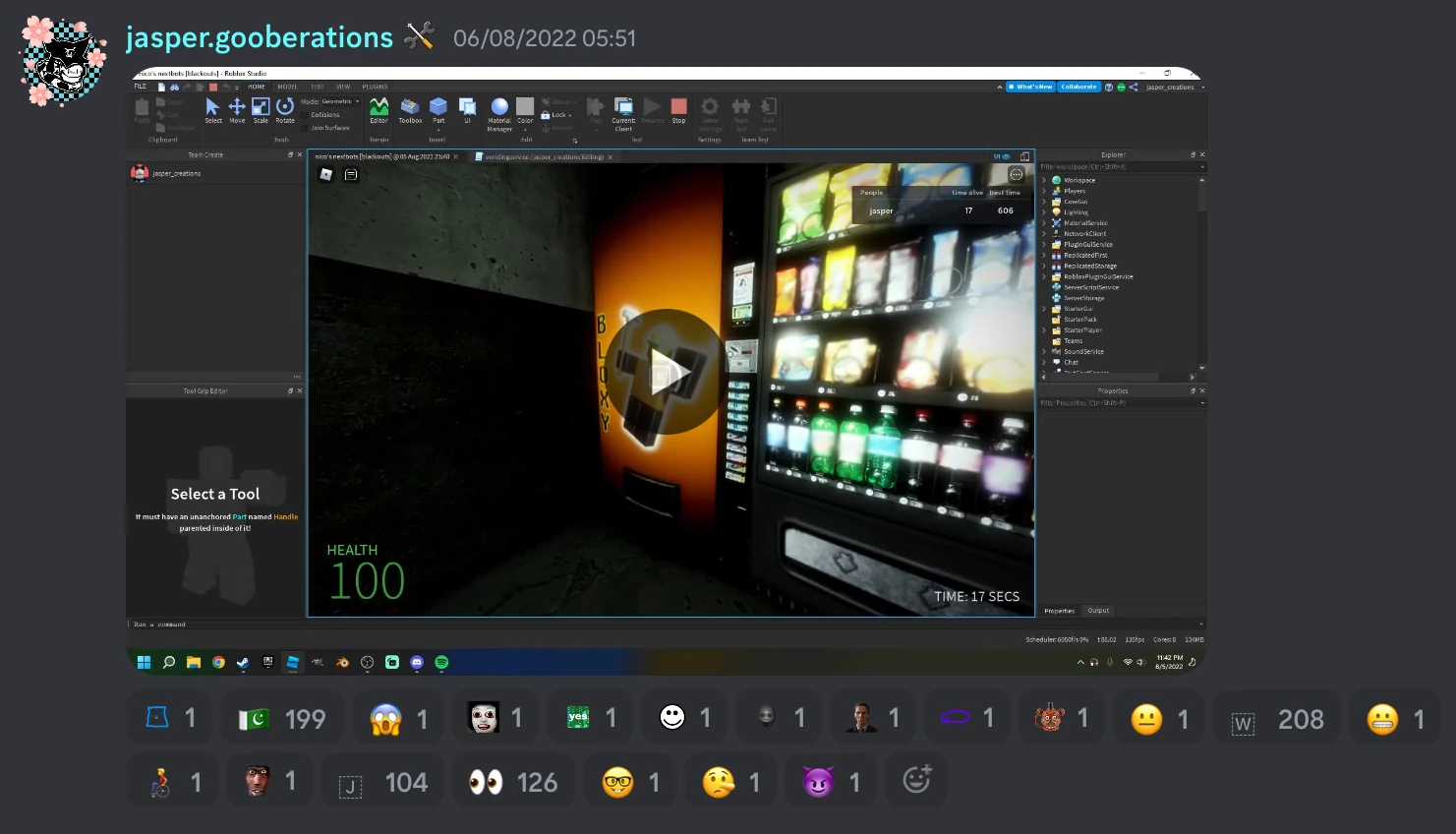React with the man in suit emoji
This screenshot has height=834, width=1456.
click(871, 719)
